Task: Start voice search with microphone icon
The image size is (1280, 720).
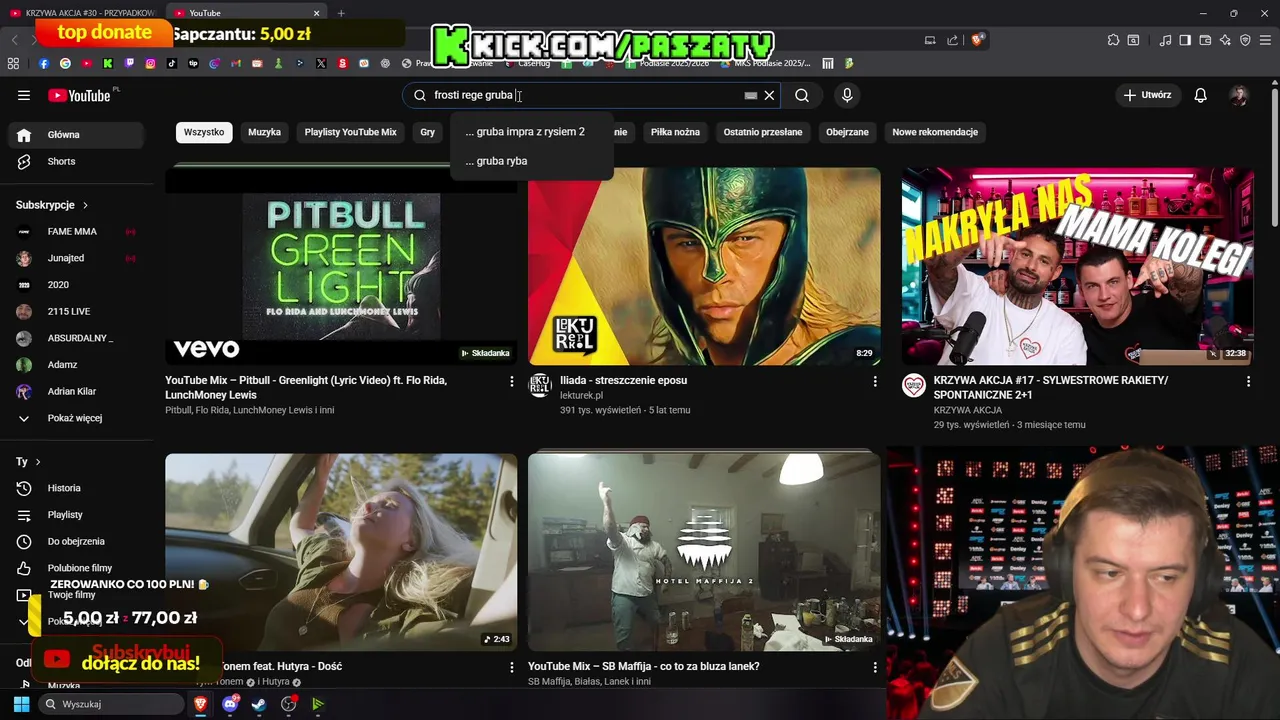Action: pos(847,95)
